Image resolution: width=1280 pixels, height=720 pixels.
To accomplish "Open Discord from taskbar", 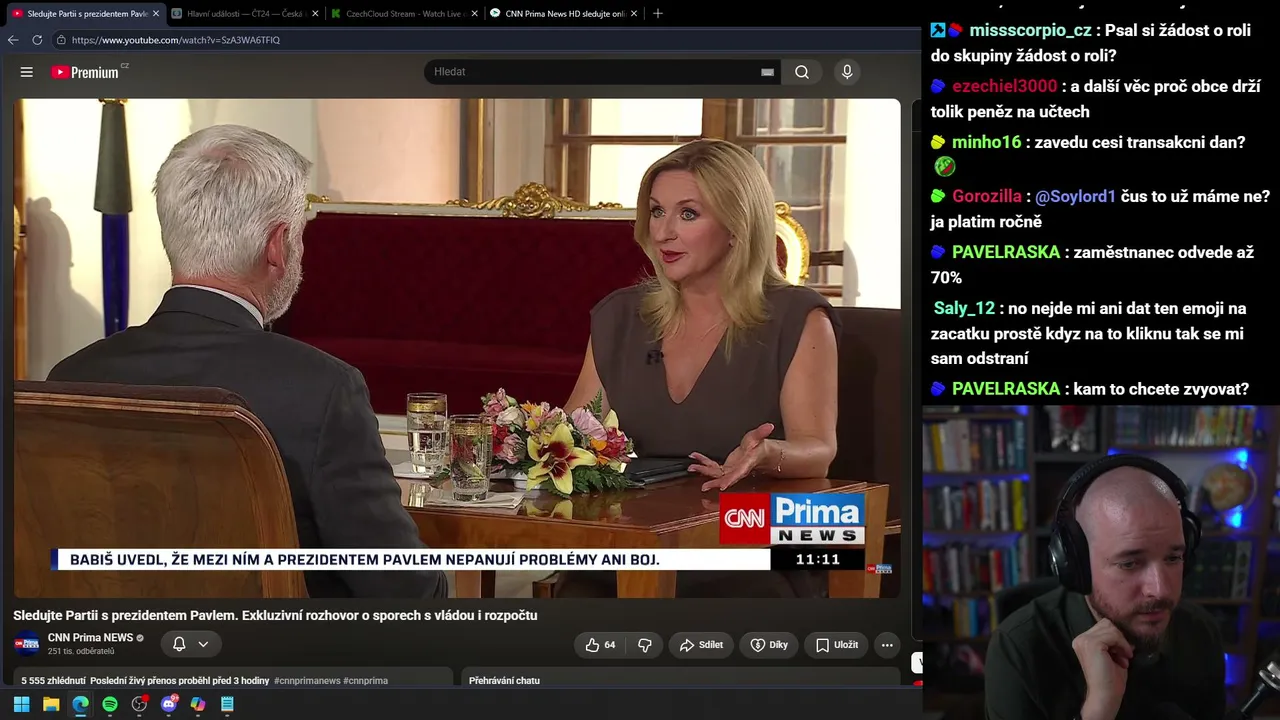I will pyautogui.click(x=169, y=704).
